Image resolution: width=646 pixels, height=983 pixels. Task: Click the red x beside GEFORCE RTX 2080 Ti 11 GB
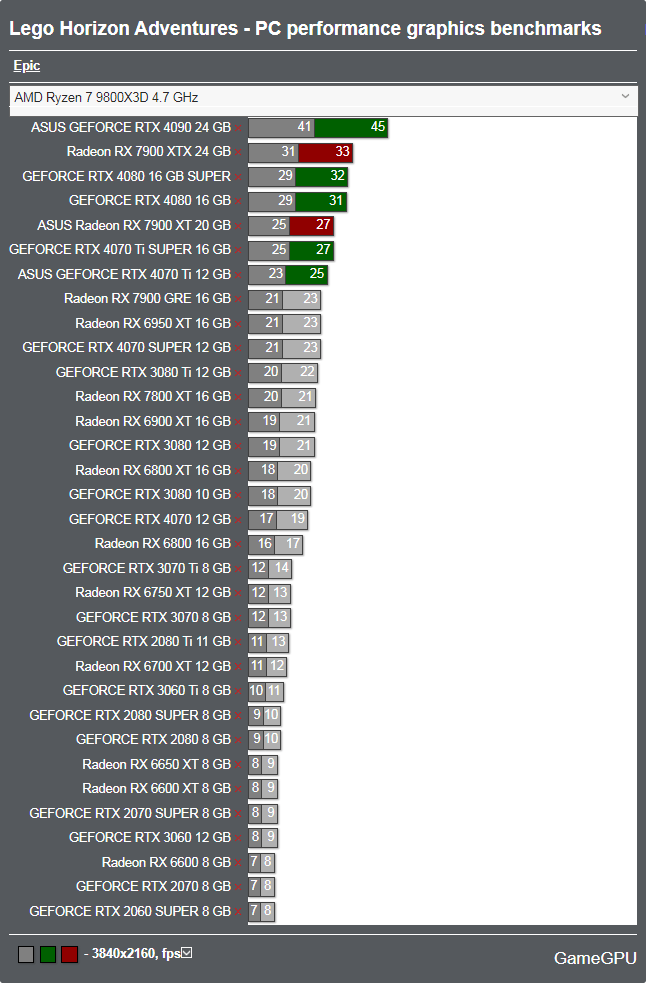[x=238, y=643]
